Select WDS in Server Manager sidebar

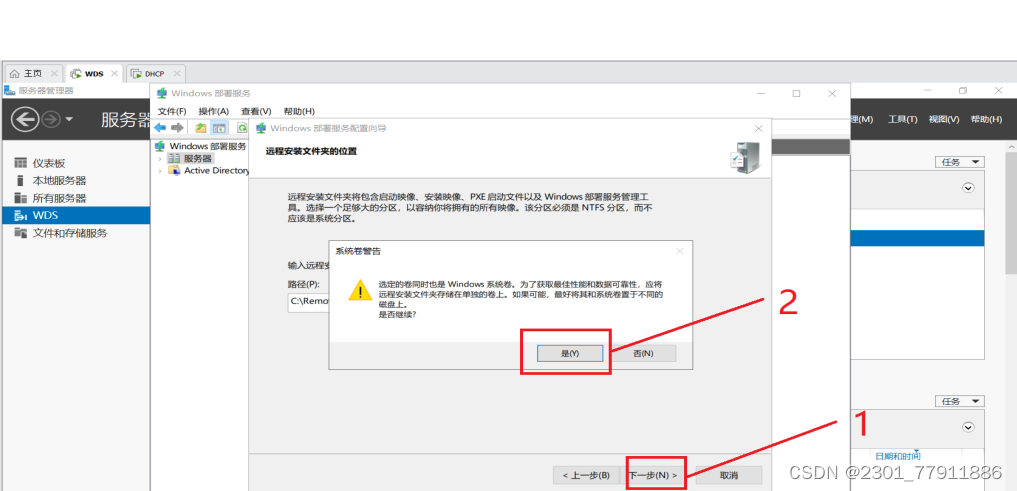75,215
